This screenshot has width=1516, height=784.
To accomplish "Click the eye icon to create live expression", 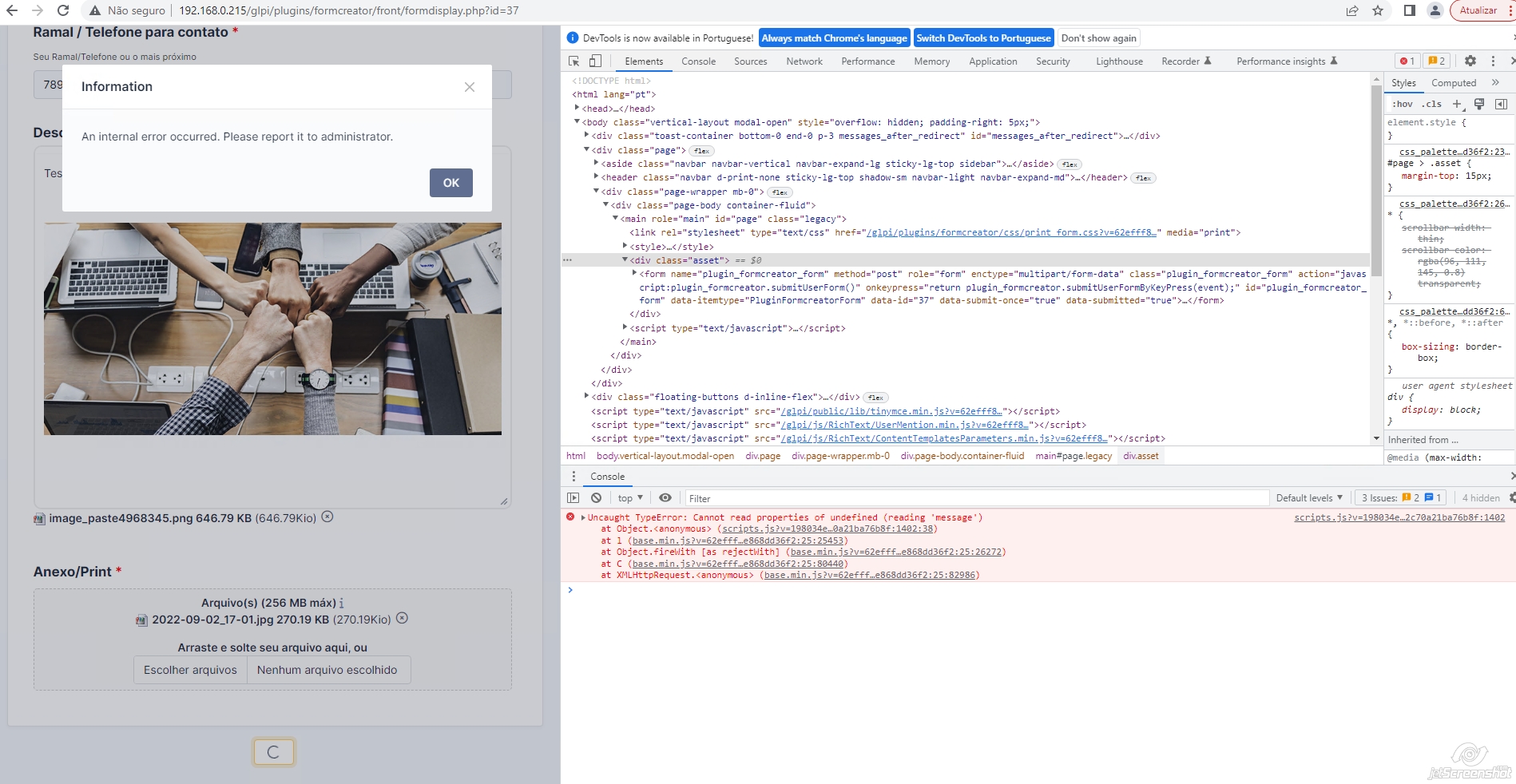I will pyautogui.click(x=665, y=497).
